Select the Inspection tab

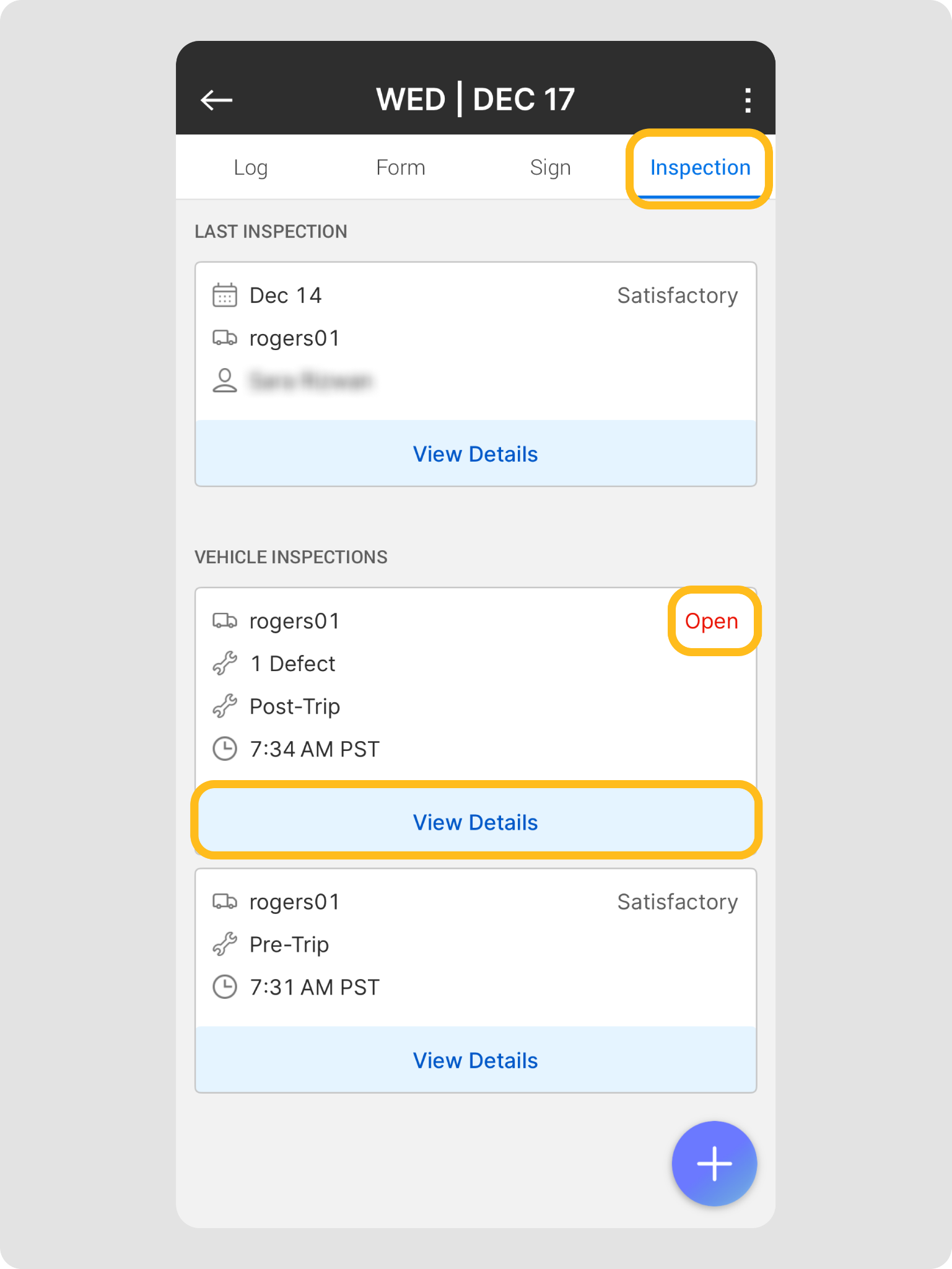tap(700, 167)
